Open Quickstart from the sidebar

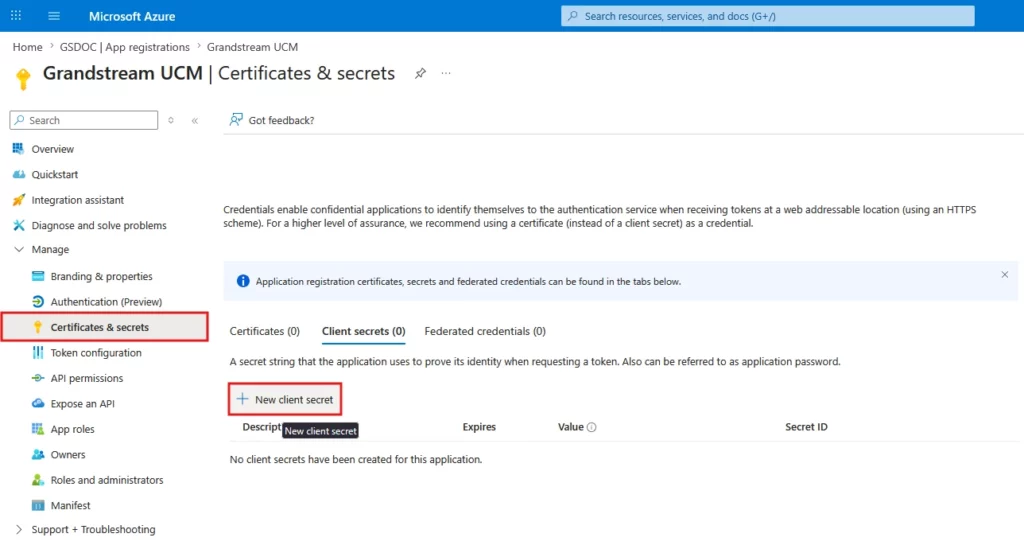click(55, 174)
